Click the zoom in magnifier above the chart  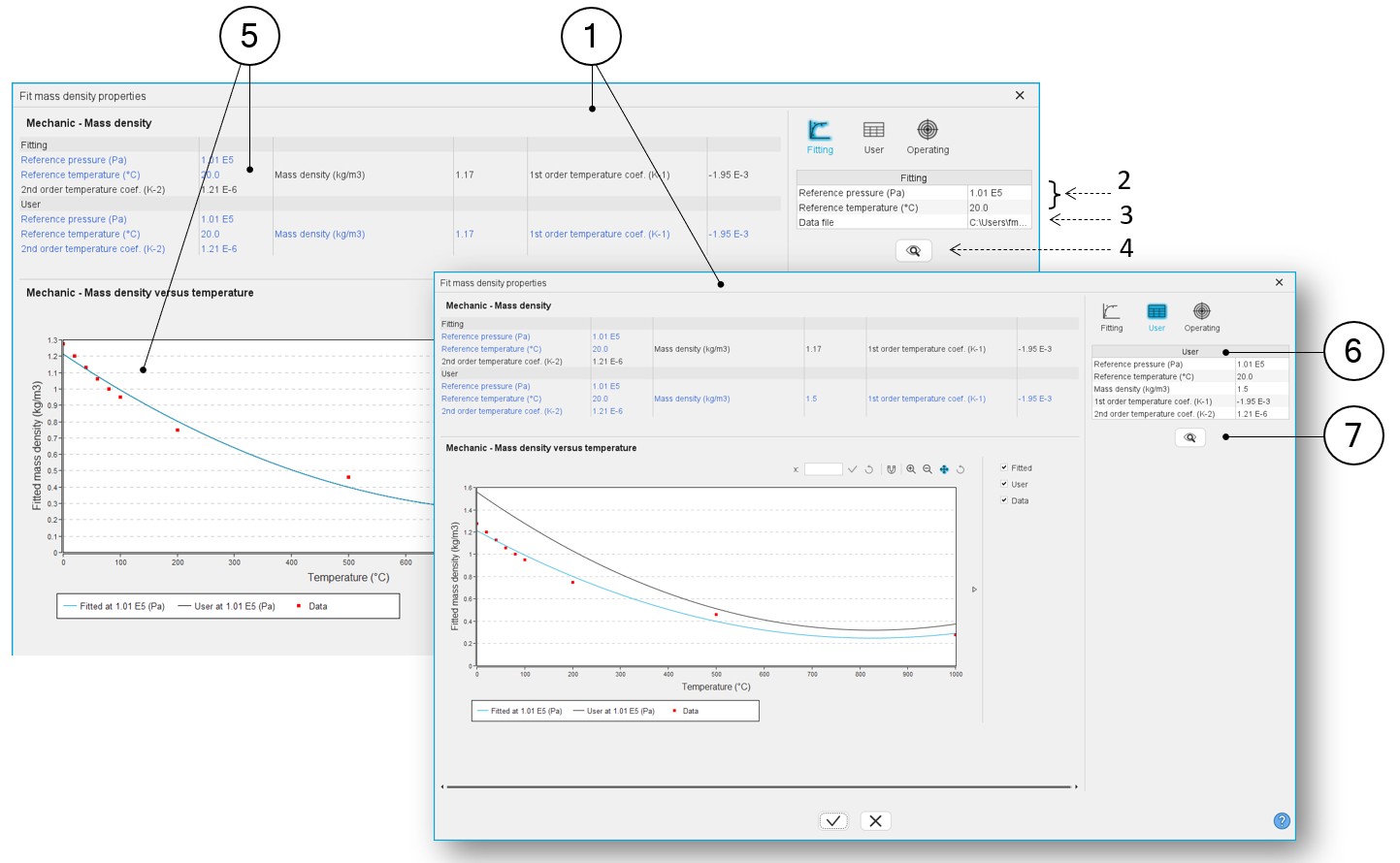(x=911, y=469)
